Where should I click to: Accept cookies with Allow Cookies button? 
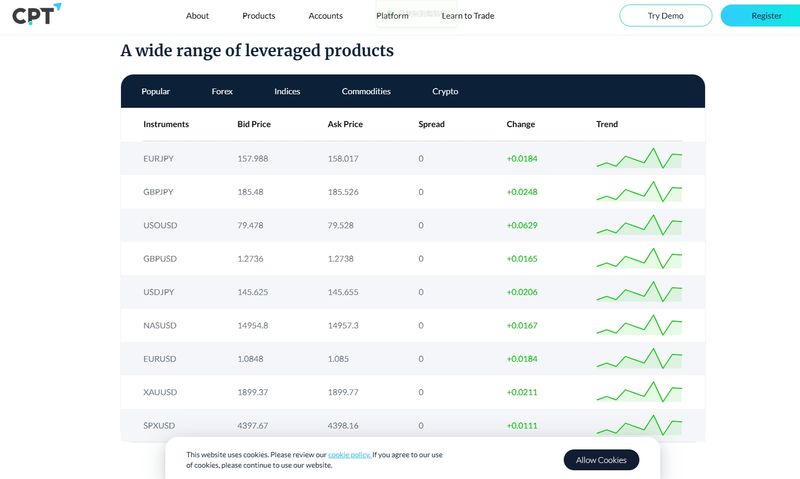click(601, 460)
